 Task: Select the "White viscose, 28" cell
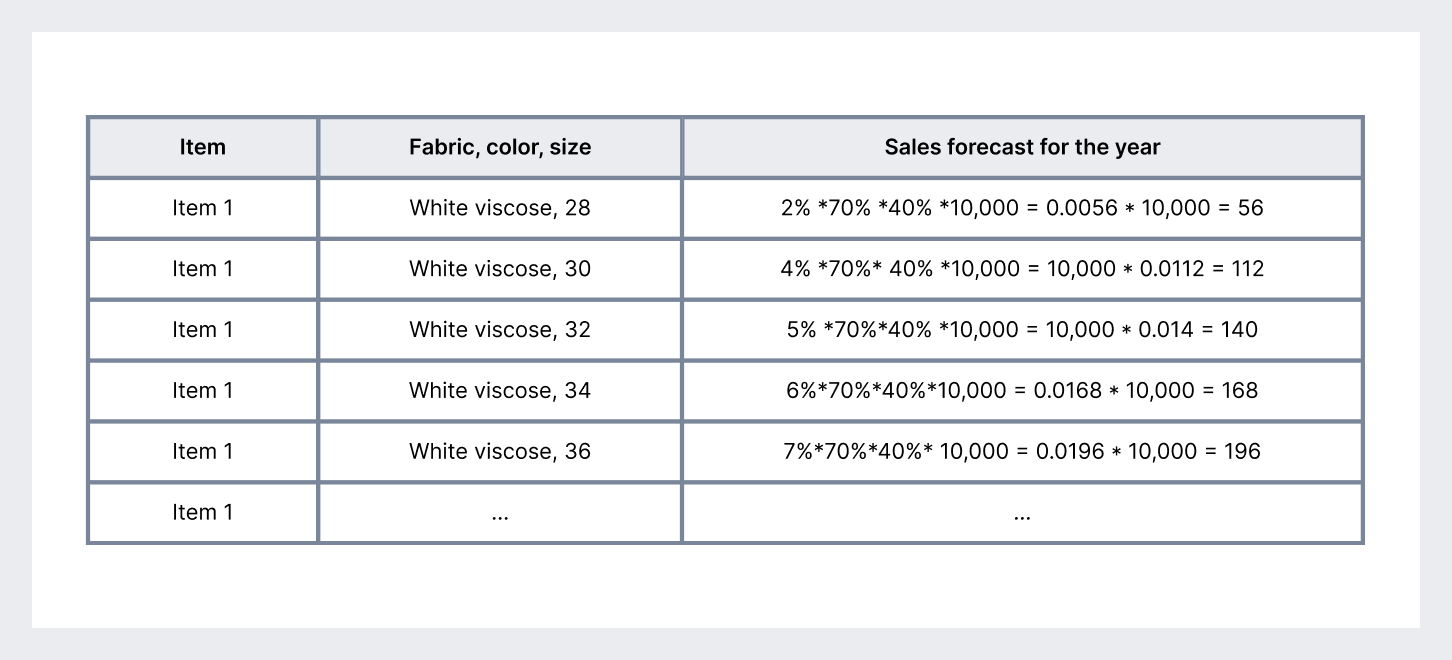[x=500, y=208]
